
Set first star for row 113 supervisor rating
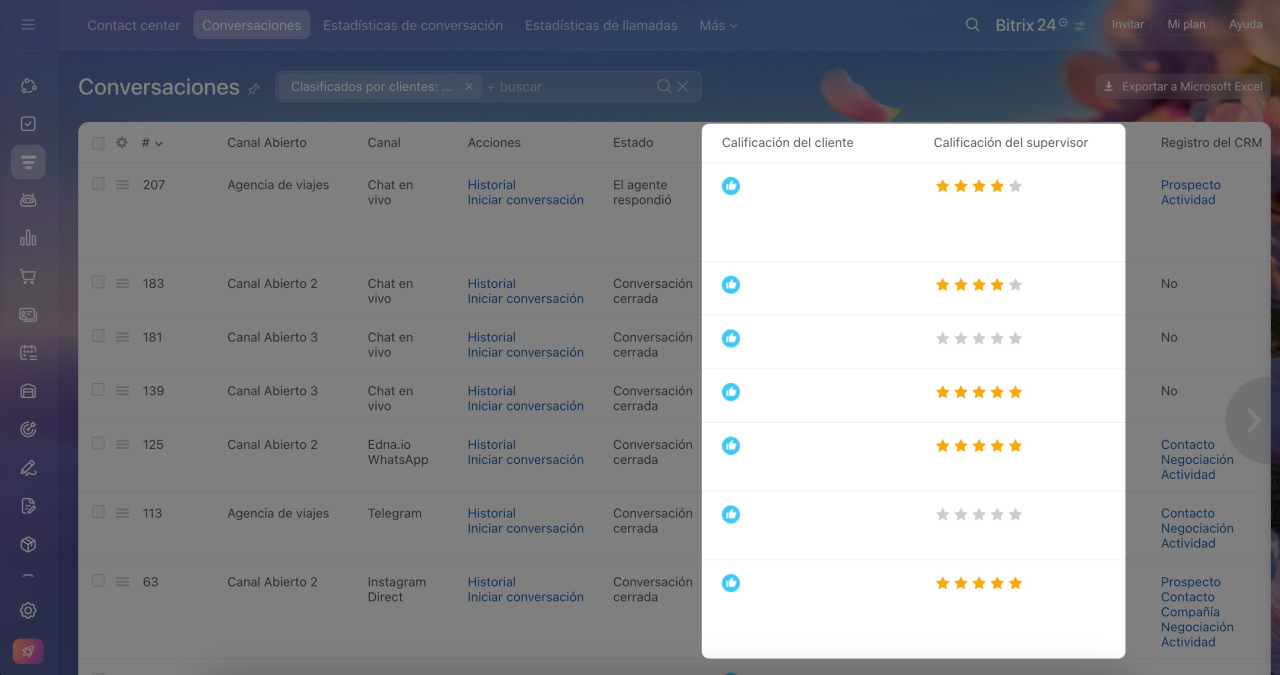tap(942, 515)
